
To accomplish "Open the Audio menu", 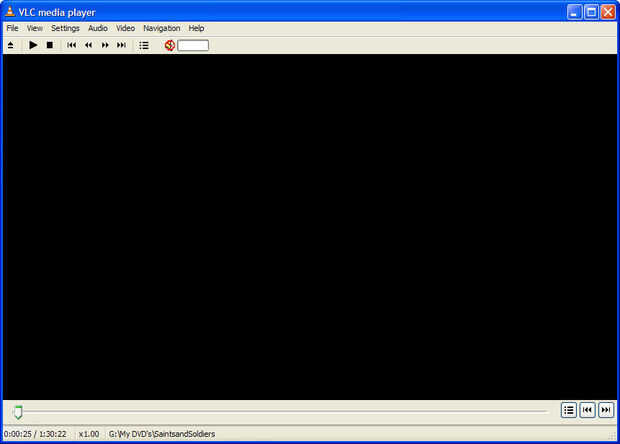I will (98, 28).
